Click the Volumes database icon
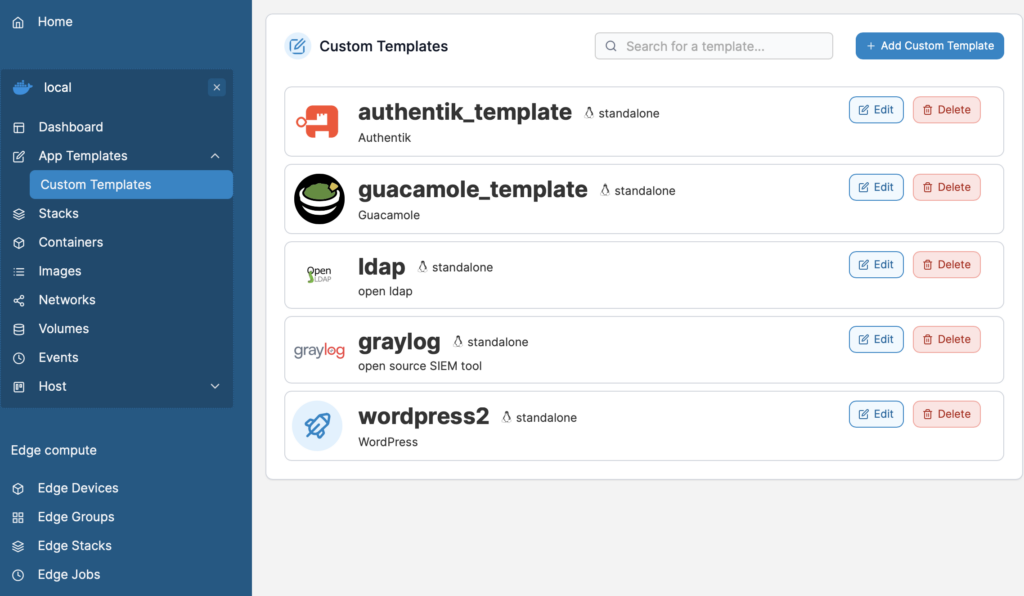 tap(19, 329)
